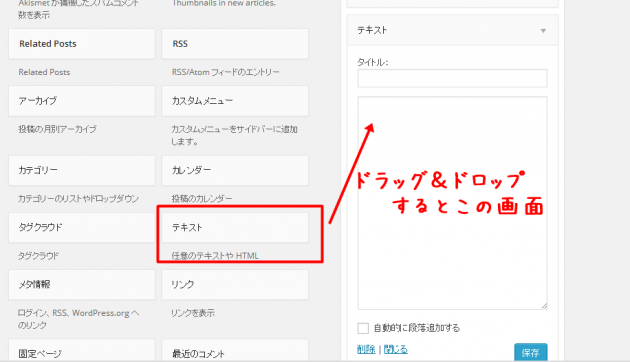The width and height of the screenshot is (630, 362).
Task: Click the 'カスタムメニューをサイドバーに追加します。' description
Action: tap(234, 135)
